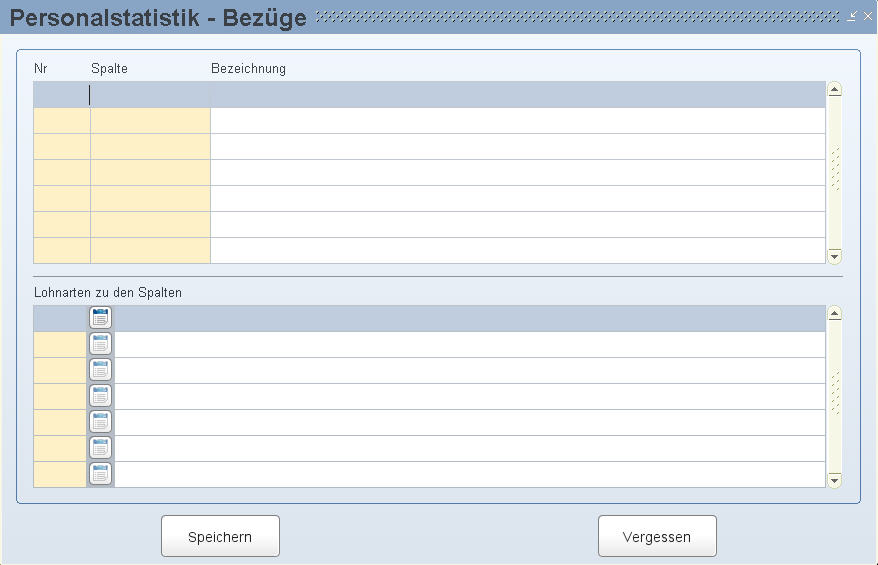Open lookup icon in last Lohnarten row
The image size is (878, 565).
[x=100, y=474]
